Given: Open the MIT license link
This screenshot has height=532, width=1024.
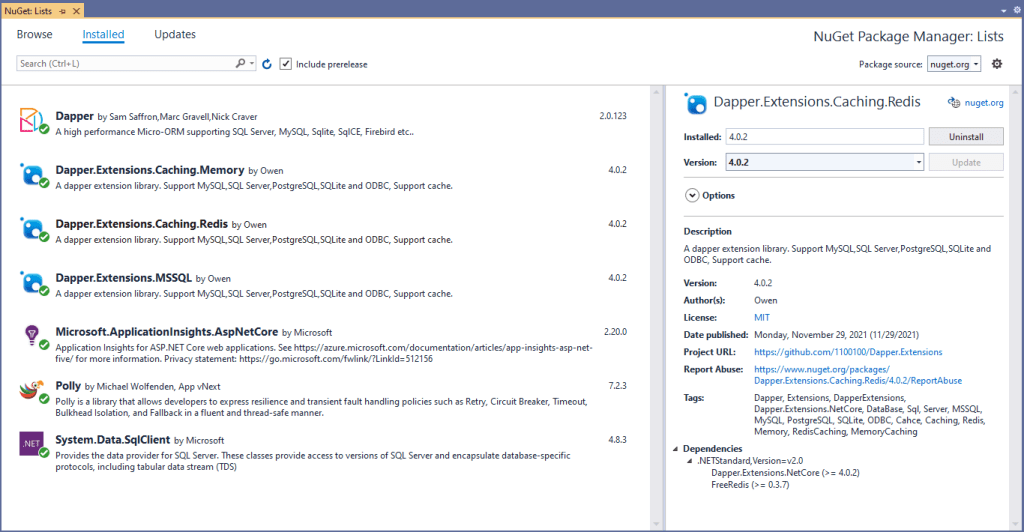Looking at the screenshot, I should coord(762,317).
